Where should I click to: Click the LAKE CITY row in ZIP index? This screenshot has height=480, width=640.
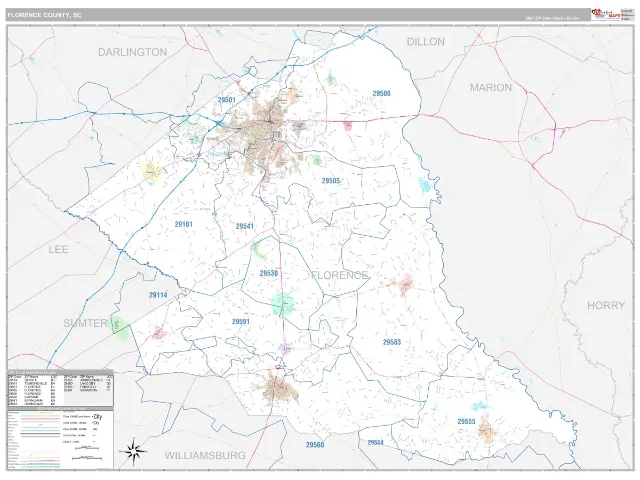click(88, 383)
